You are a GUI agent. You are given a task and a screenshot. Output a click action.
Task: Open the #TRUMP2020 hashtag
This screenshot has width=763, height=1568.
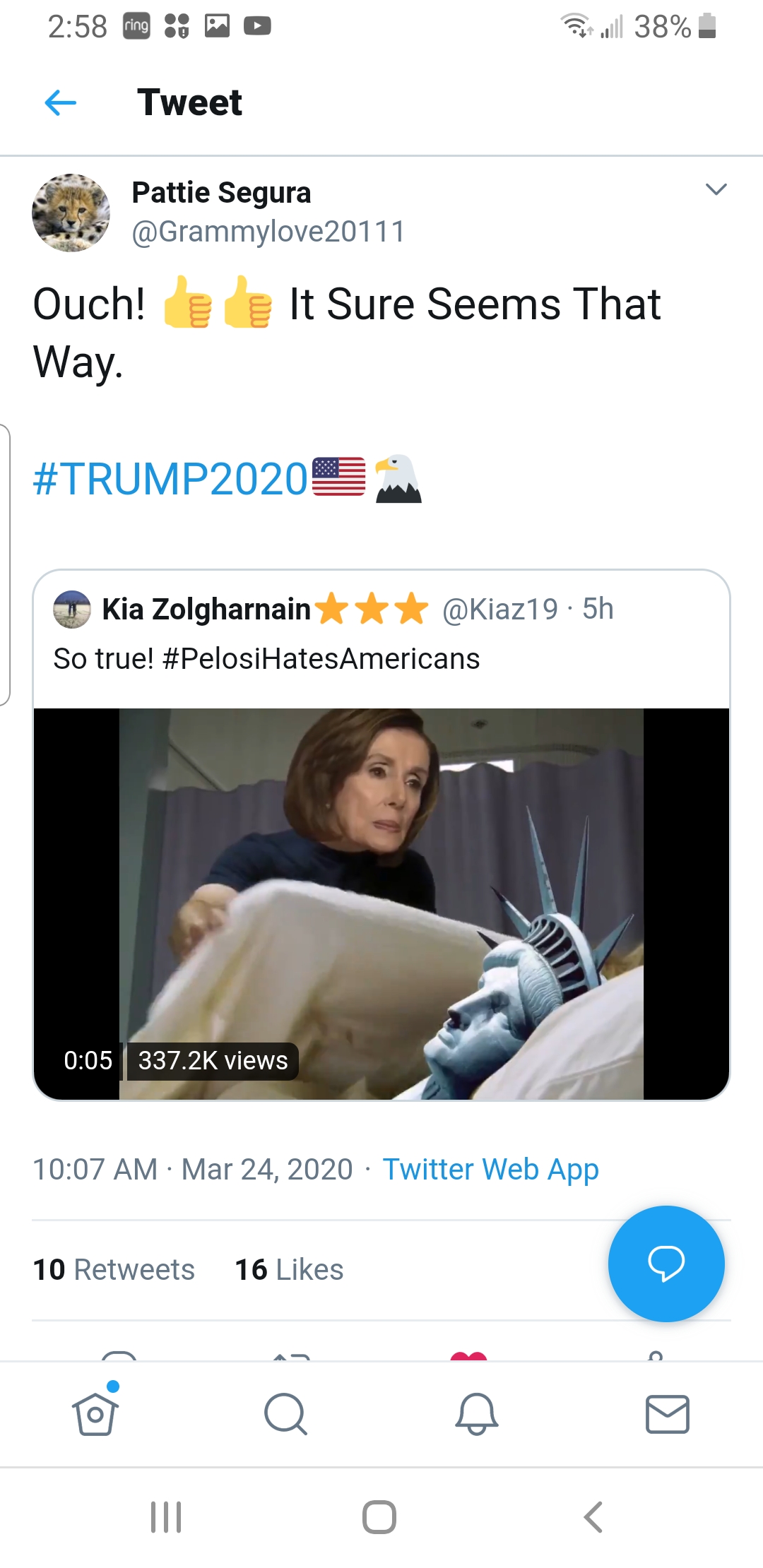(x=171, y=479)
